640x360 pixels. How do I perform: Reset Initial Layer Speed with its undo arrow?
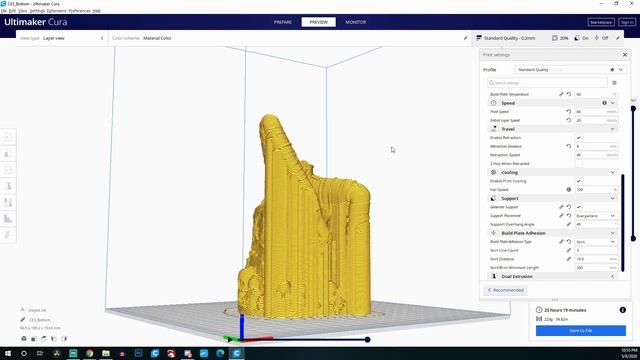(569, 120)
